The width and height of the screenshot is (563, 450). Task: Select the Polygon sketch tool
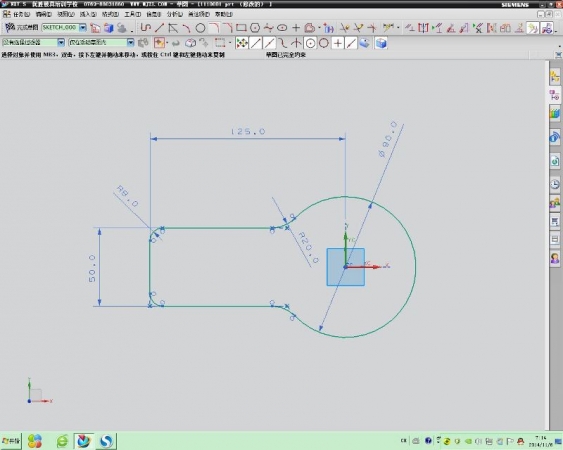point(255,28)
